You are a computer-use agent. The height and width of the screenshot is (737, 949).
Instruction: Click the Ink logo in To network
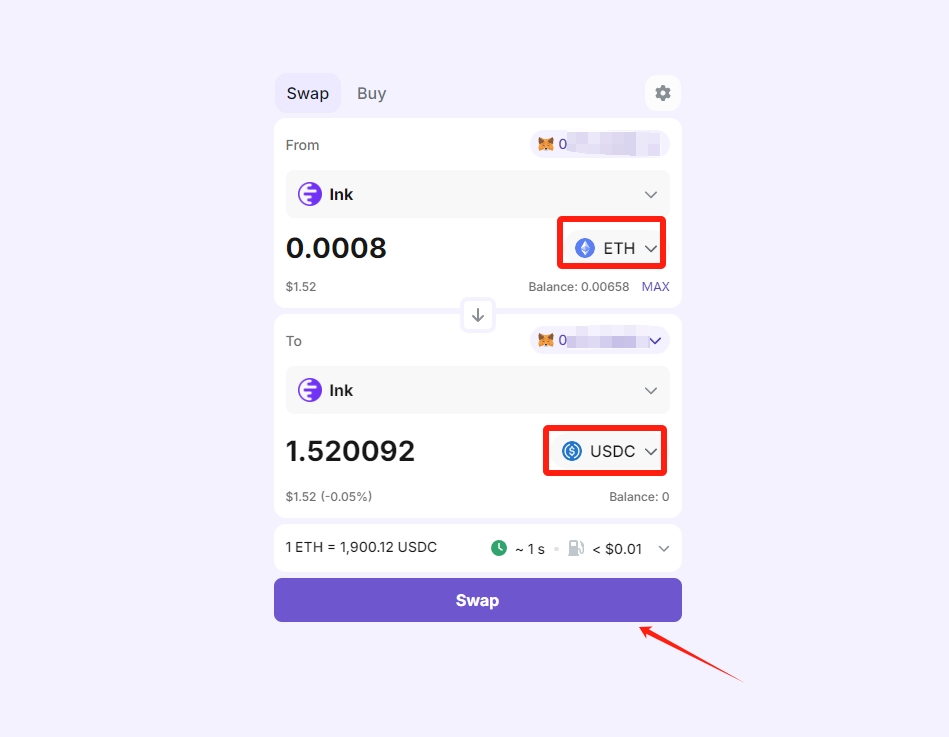(310, 390)
